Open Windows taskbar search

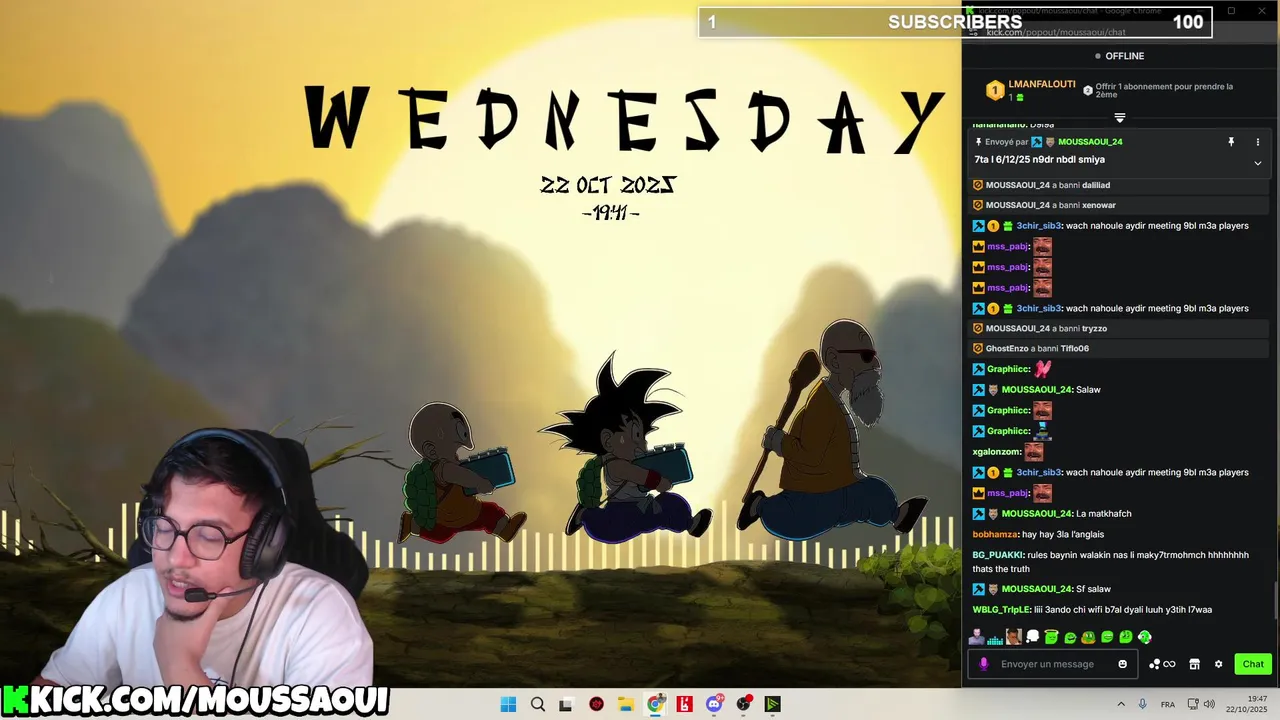point(538,704)
